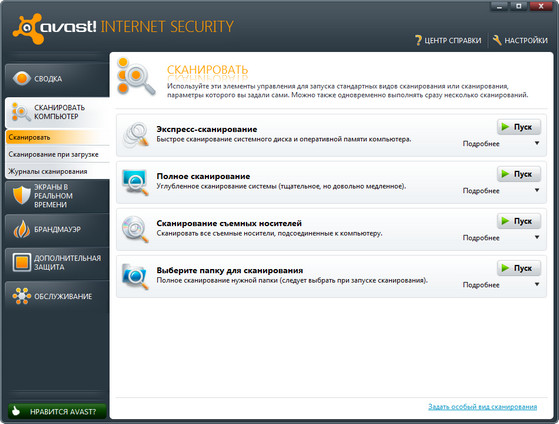Open ЭКРАНЫ В РЕАЛЬНОМ ВРЕМЕНИ section
This screenshot has height=424, width=559.
pyautogui.click(x=57, y=196)
